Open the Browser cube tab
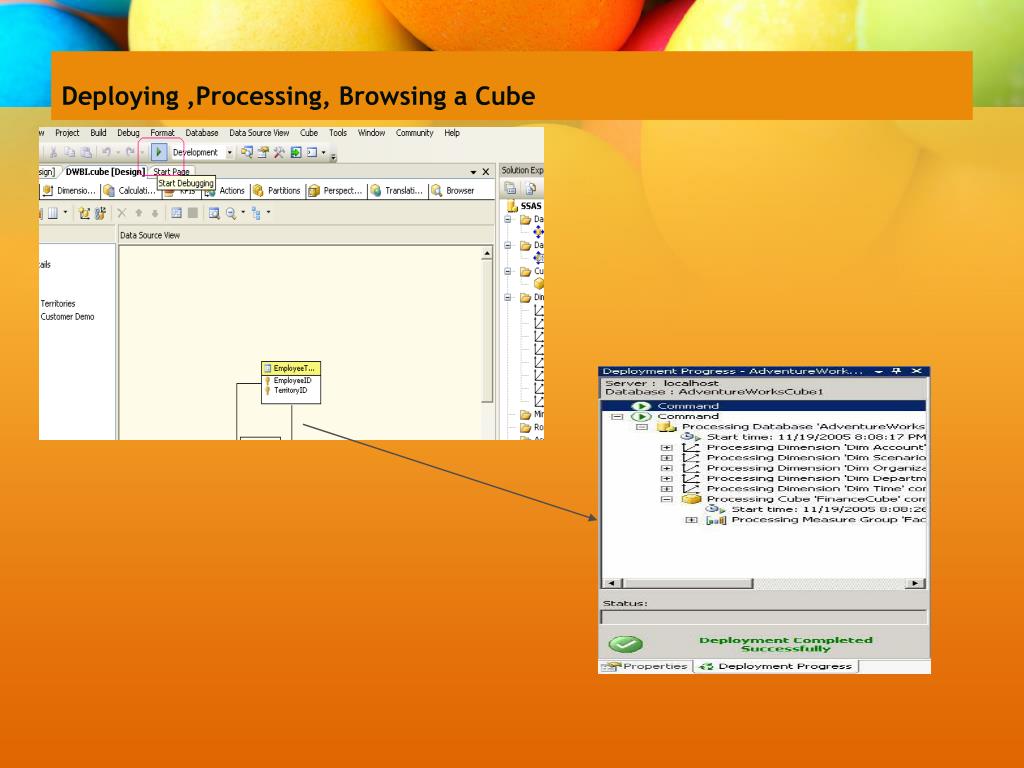The height and width of the screenshot is (768, 1024). pyautogui.click(x=453, y=191)
